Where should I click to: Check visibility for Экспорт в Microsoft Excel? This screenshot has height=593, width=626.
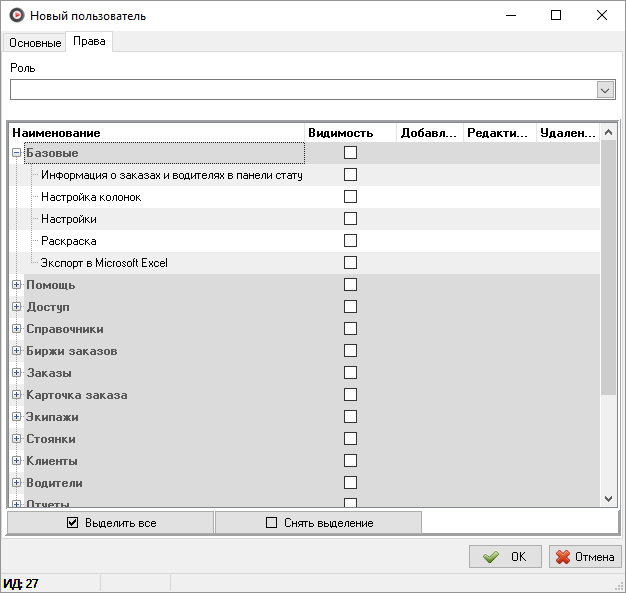point(350,263)
